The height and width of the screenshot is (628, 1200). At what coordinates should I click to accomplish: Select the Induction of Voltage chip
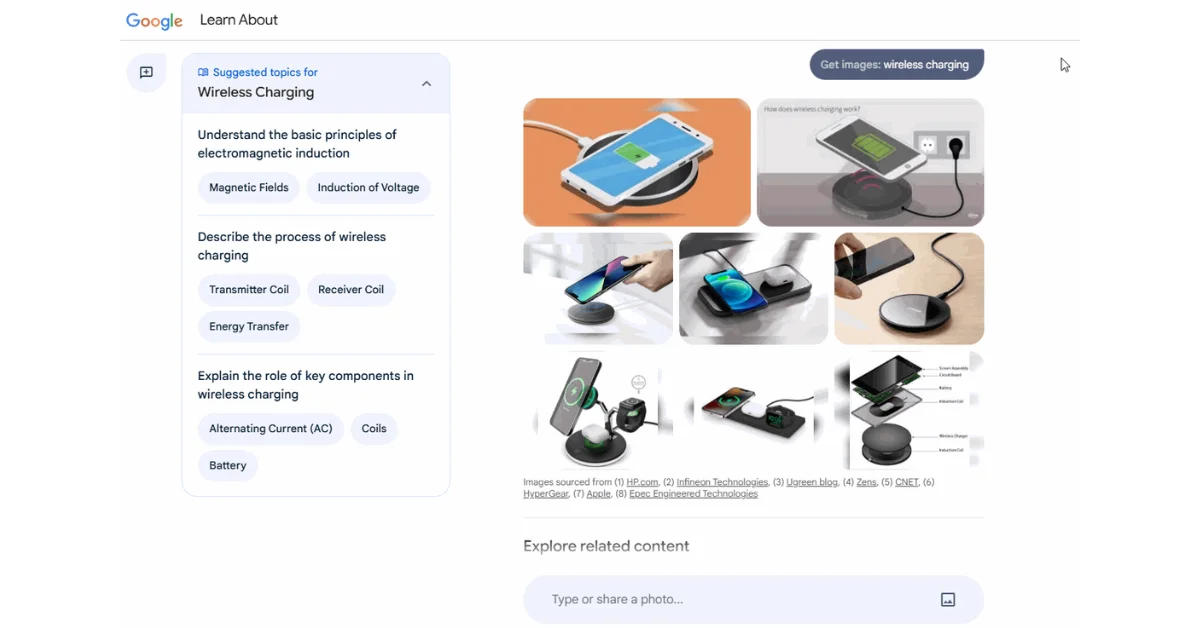tap(368, 188)
